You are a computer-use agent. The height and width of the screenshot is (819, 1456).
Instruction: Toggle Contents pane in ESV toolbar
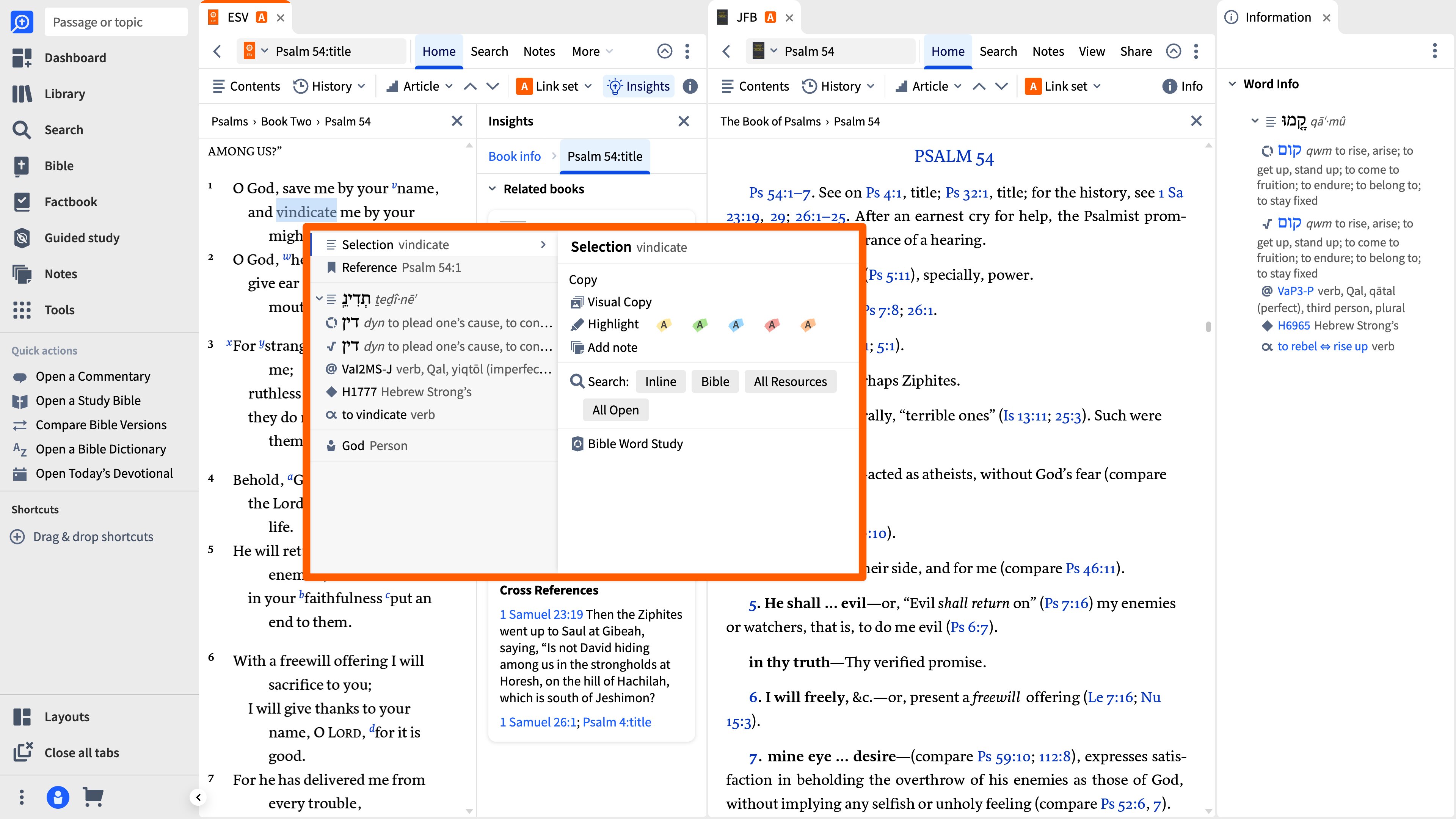(x=246, y=86)
